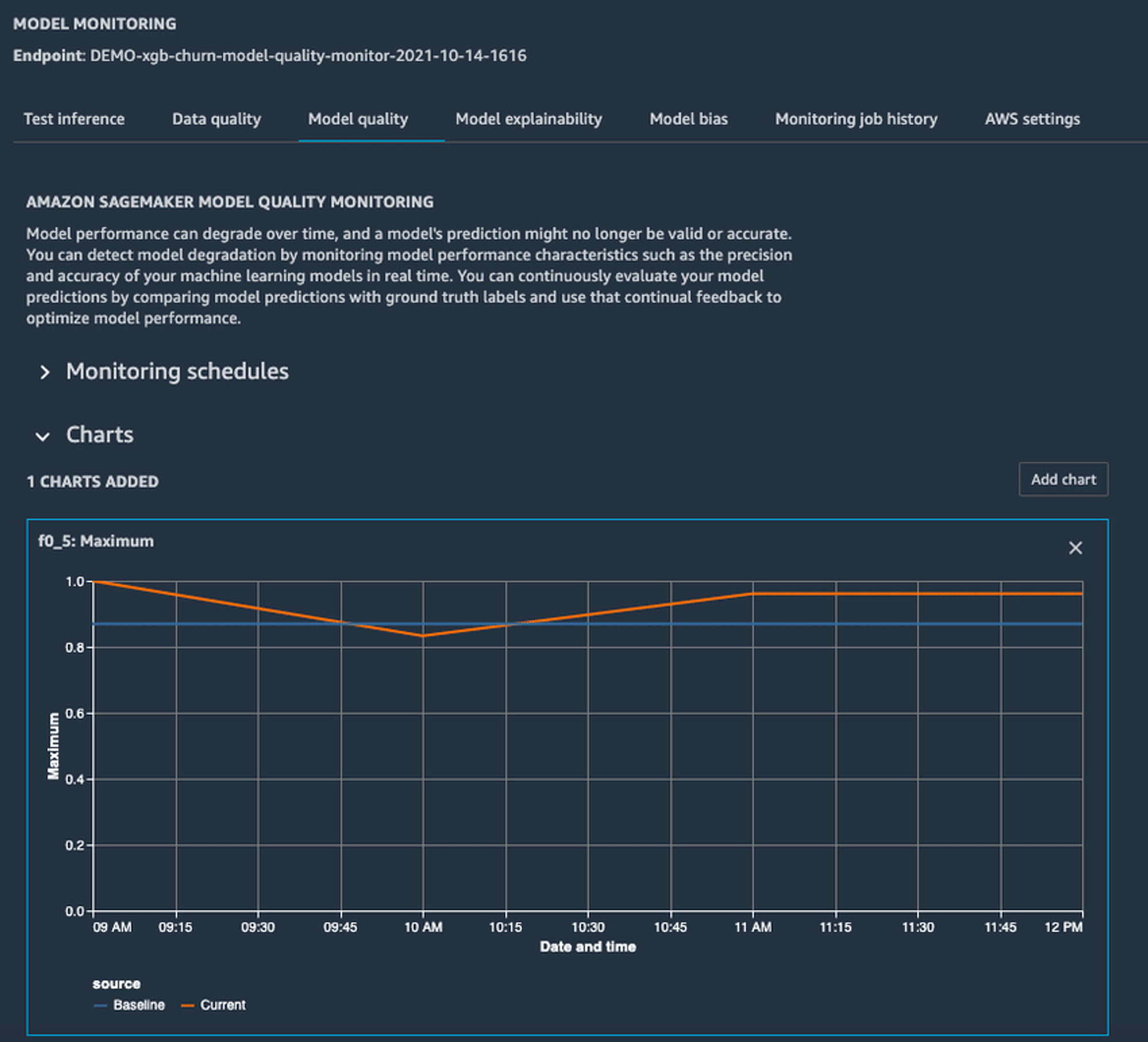Expand the Monitoring schedules section
Image resolution: width=1148 pixels, height=1042 pixels.
click(45, 372)
